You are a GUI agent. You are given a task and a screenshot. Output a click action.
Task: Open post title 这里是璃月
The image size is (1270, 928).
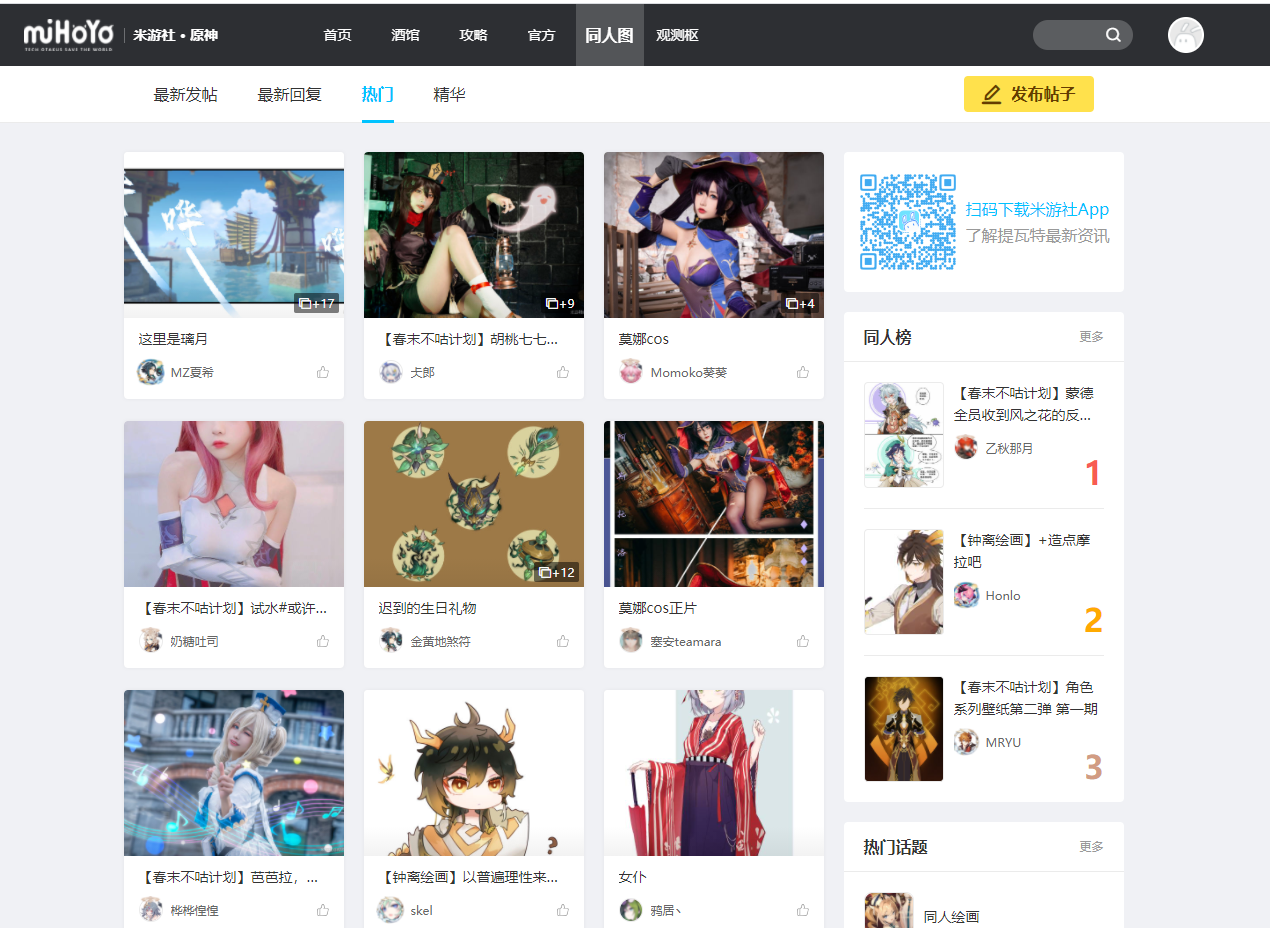coord(173,339)
